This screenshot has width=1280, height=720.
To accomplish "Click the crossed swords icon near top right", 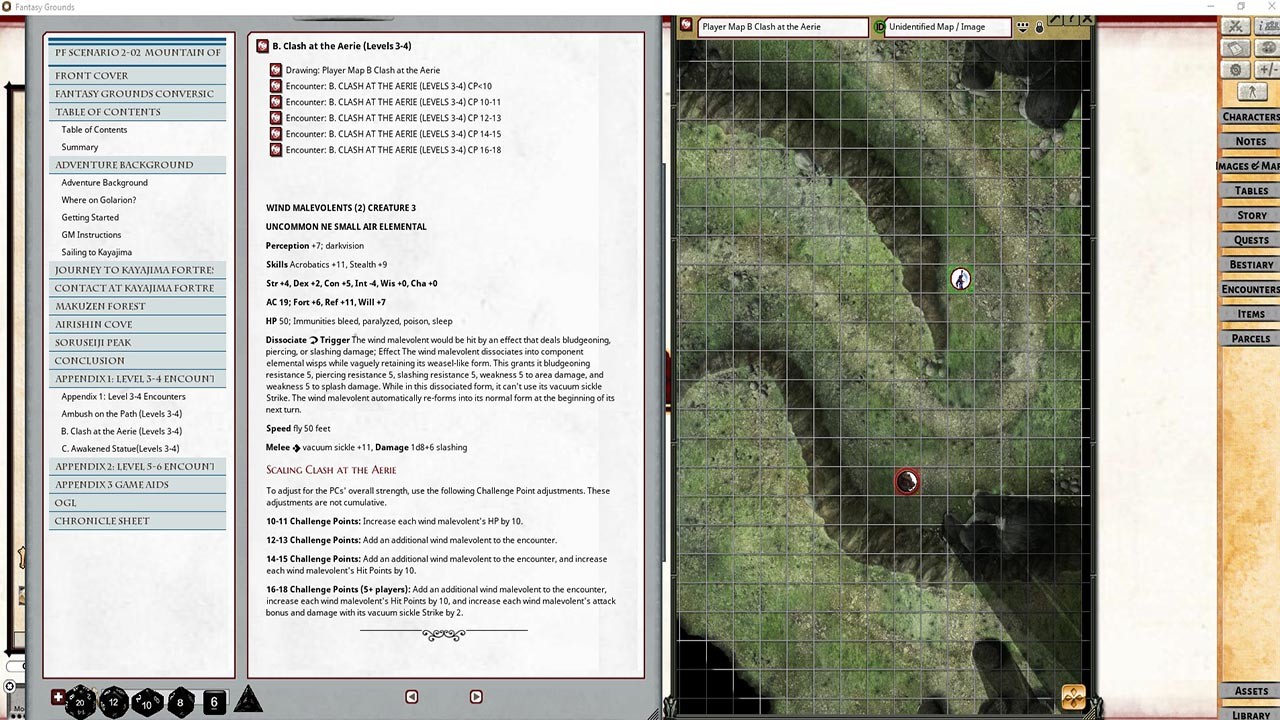I will (x=1234, y=27).
